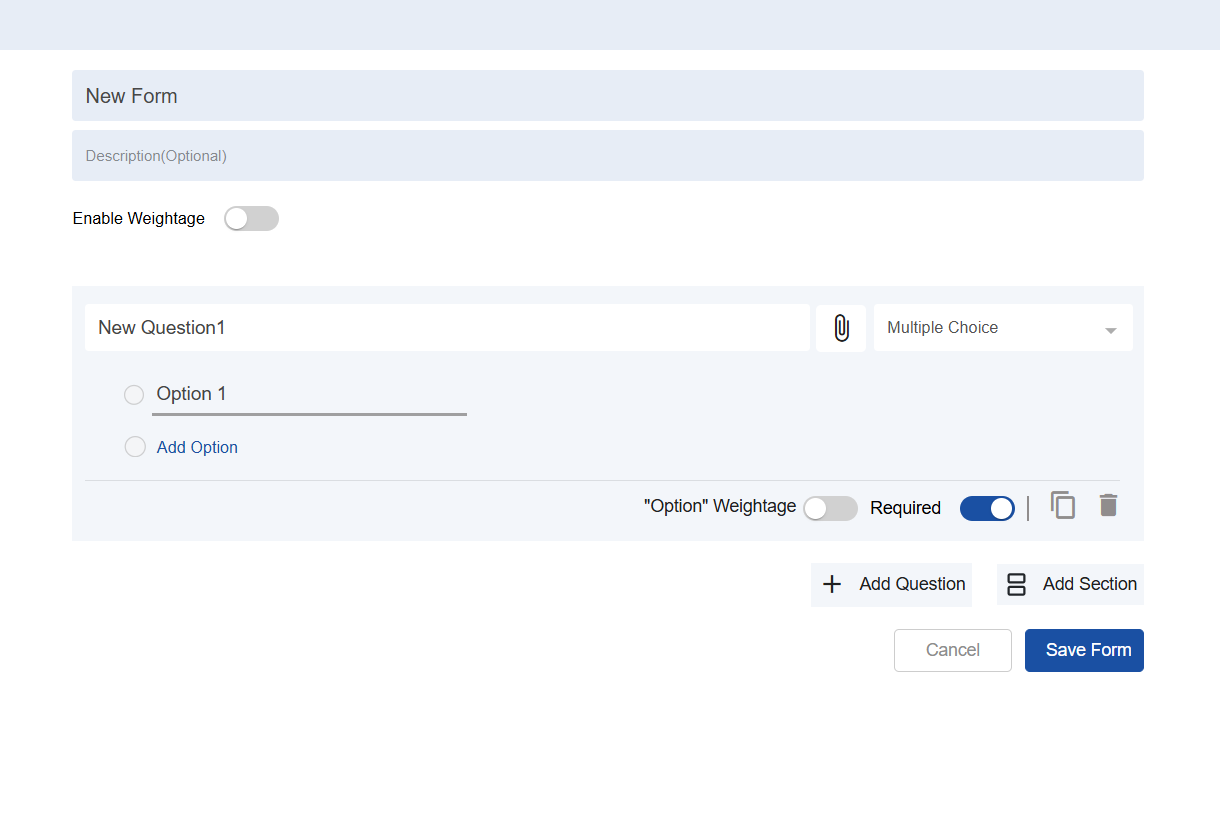Click the Cancel button

(952, 650)
